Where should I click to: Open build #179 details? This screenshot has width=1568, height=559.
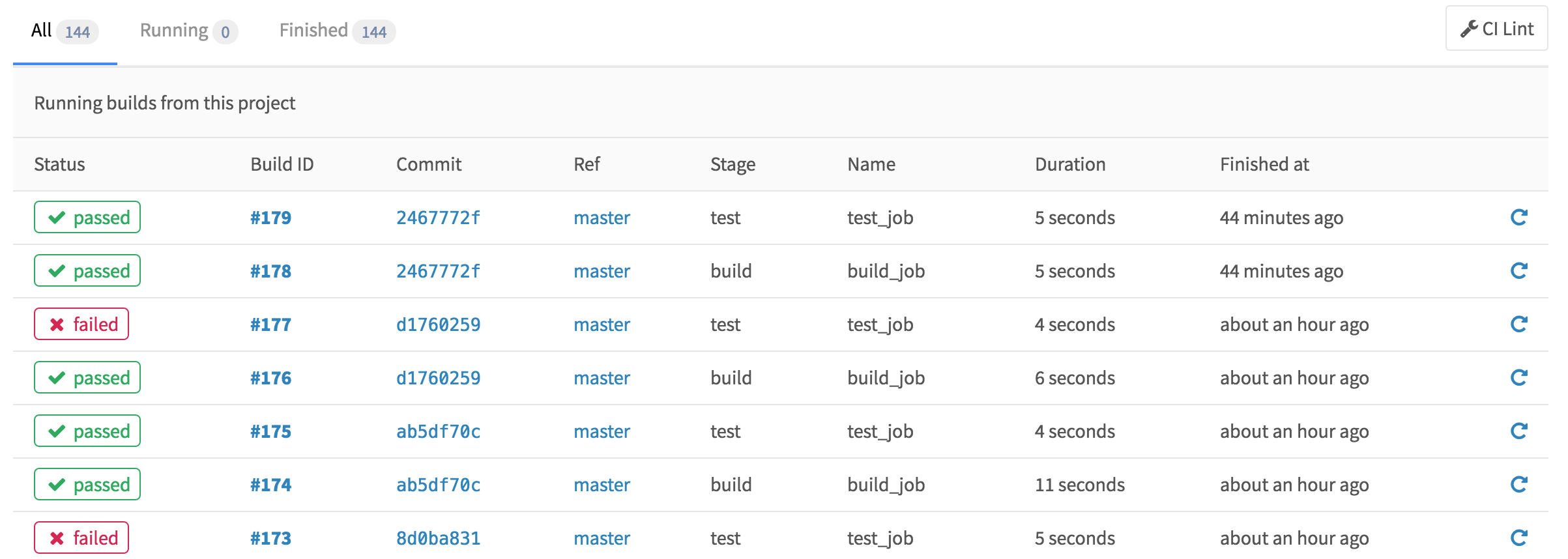click(x=270, y=218)
